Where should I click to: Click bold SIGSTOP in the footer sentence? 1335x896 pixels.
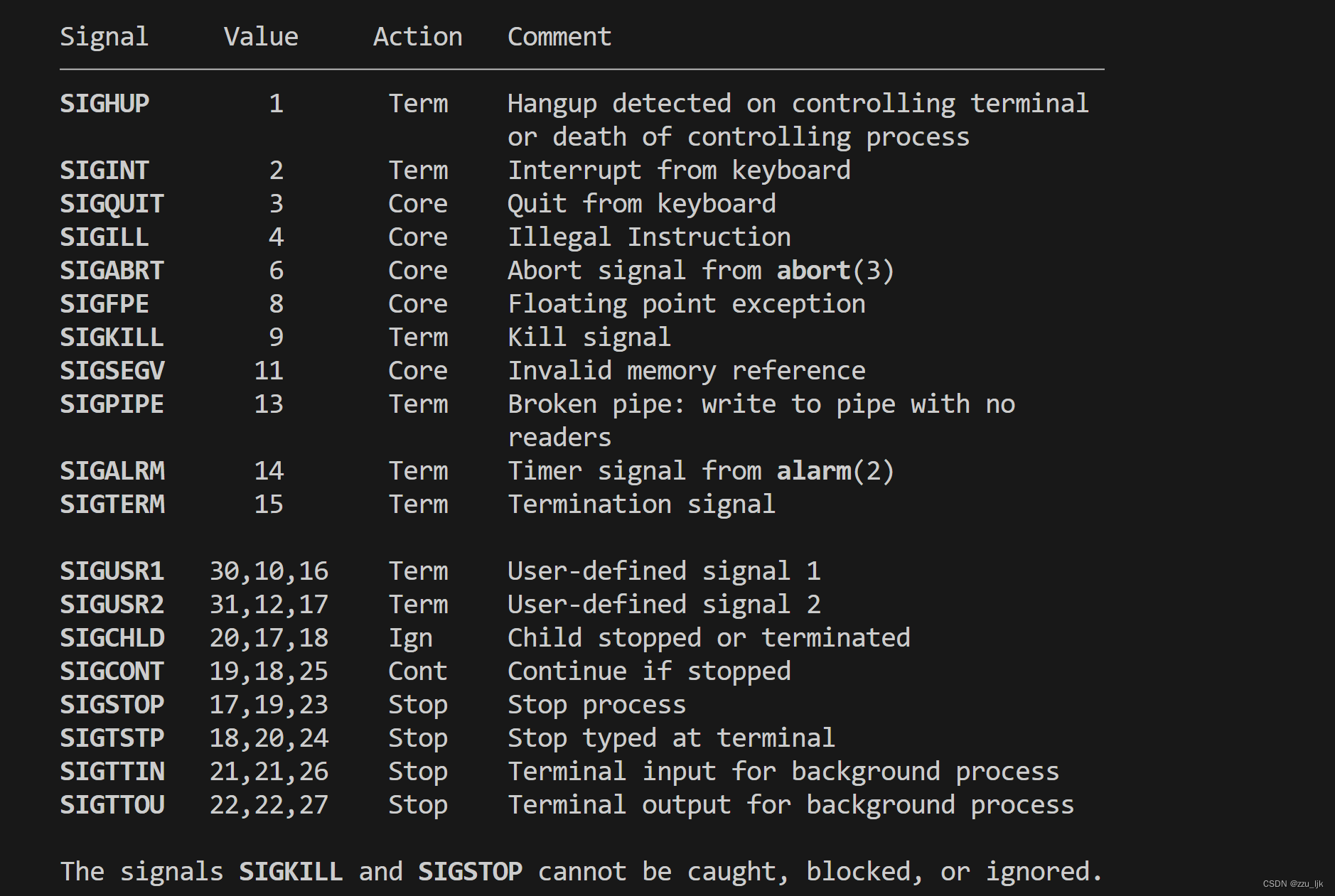tap(470, 872)
